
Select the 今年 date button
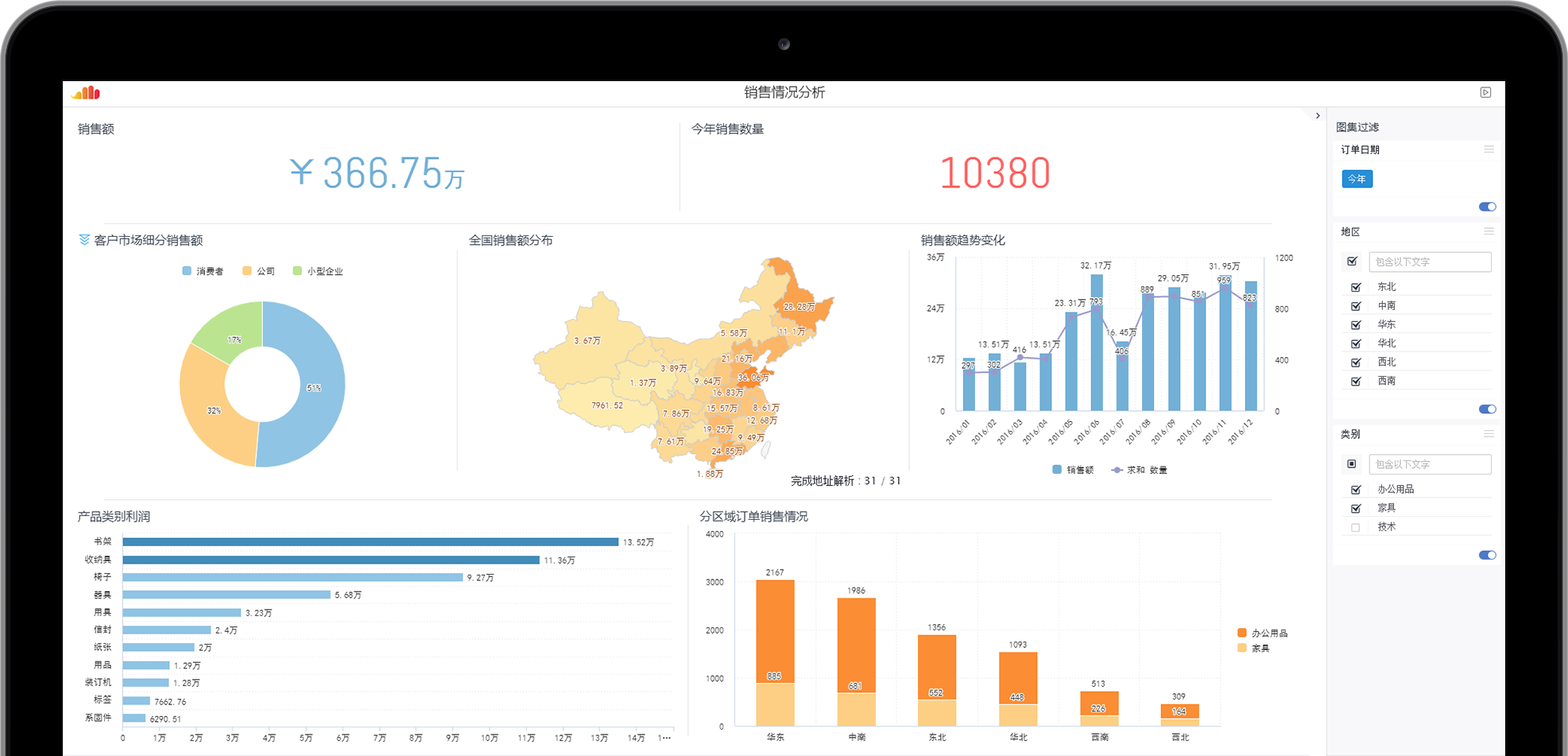click(x=1357, y=179)
